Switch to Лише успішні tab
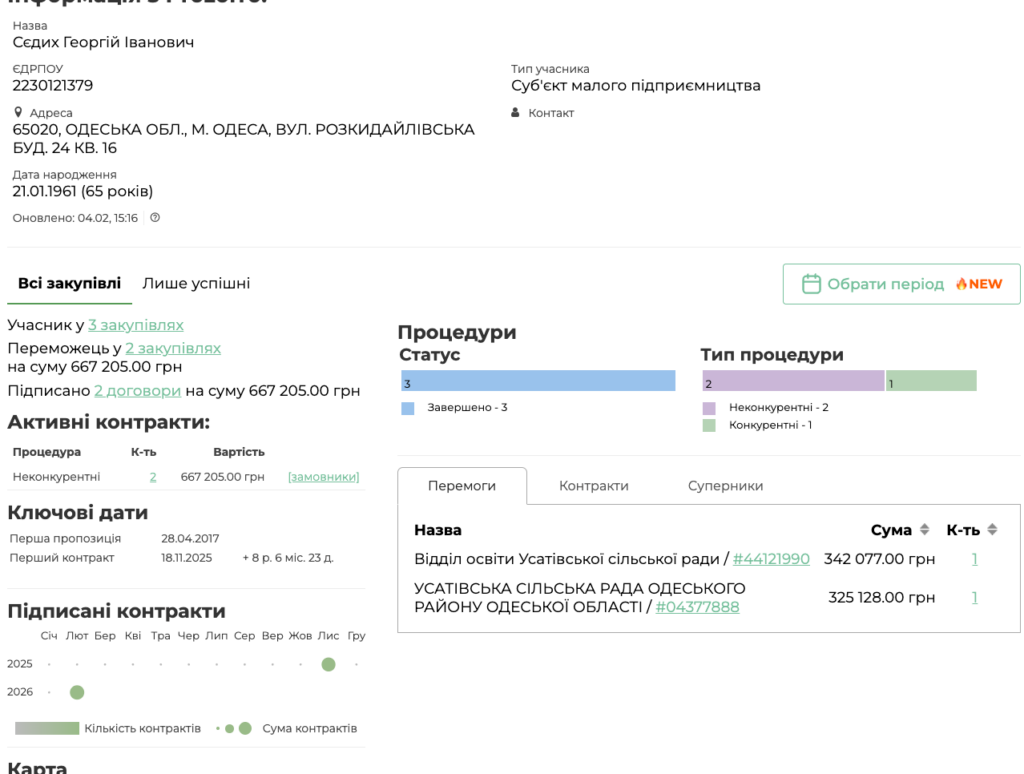 coord(196,284)
